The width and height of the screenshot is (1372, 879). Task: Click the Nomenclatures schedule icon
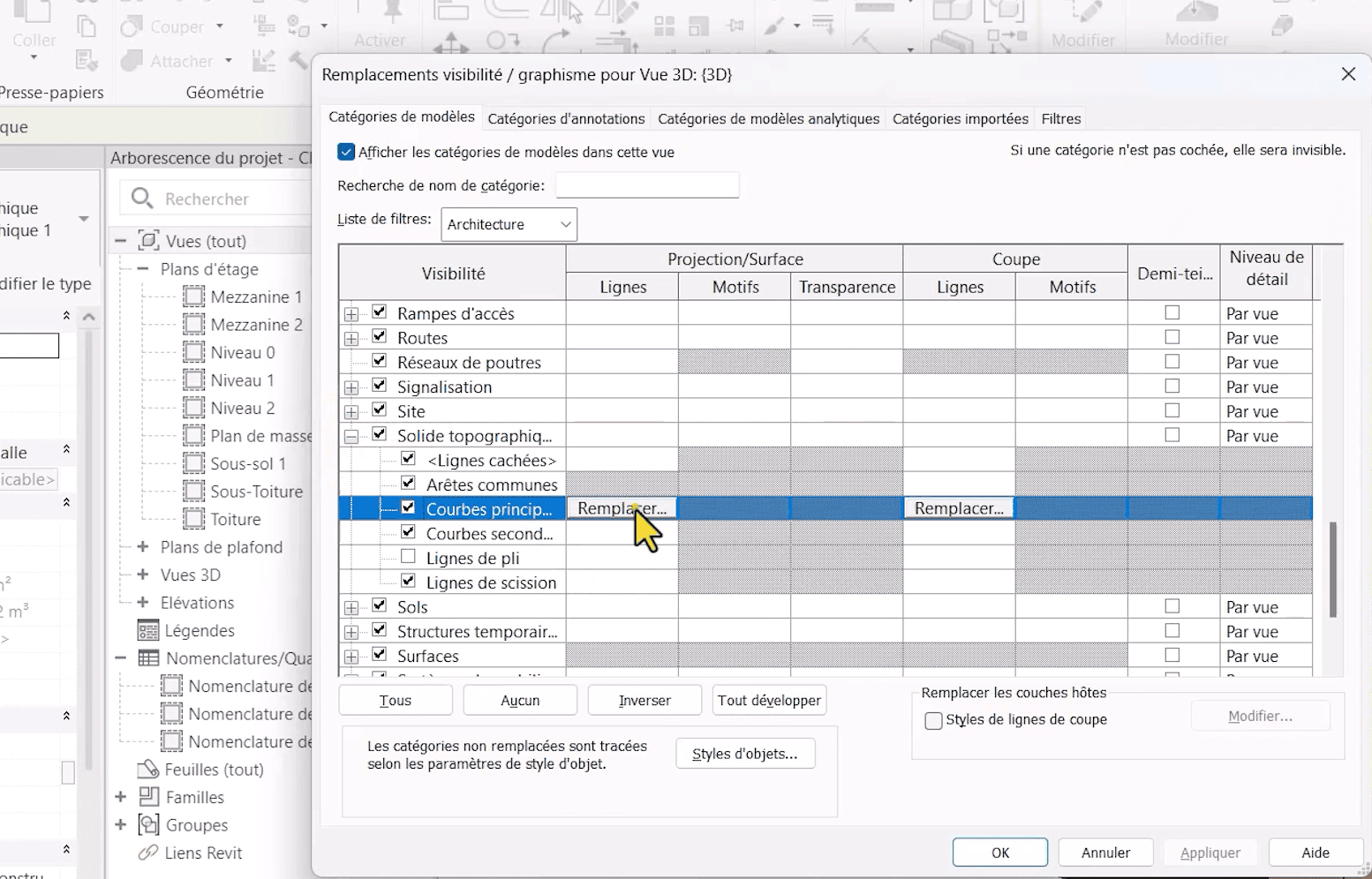coord(148,658)
